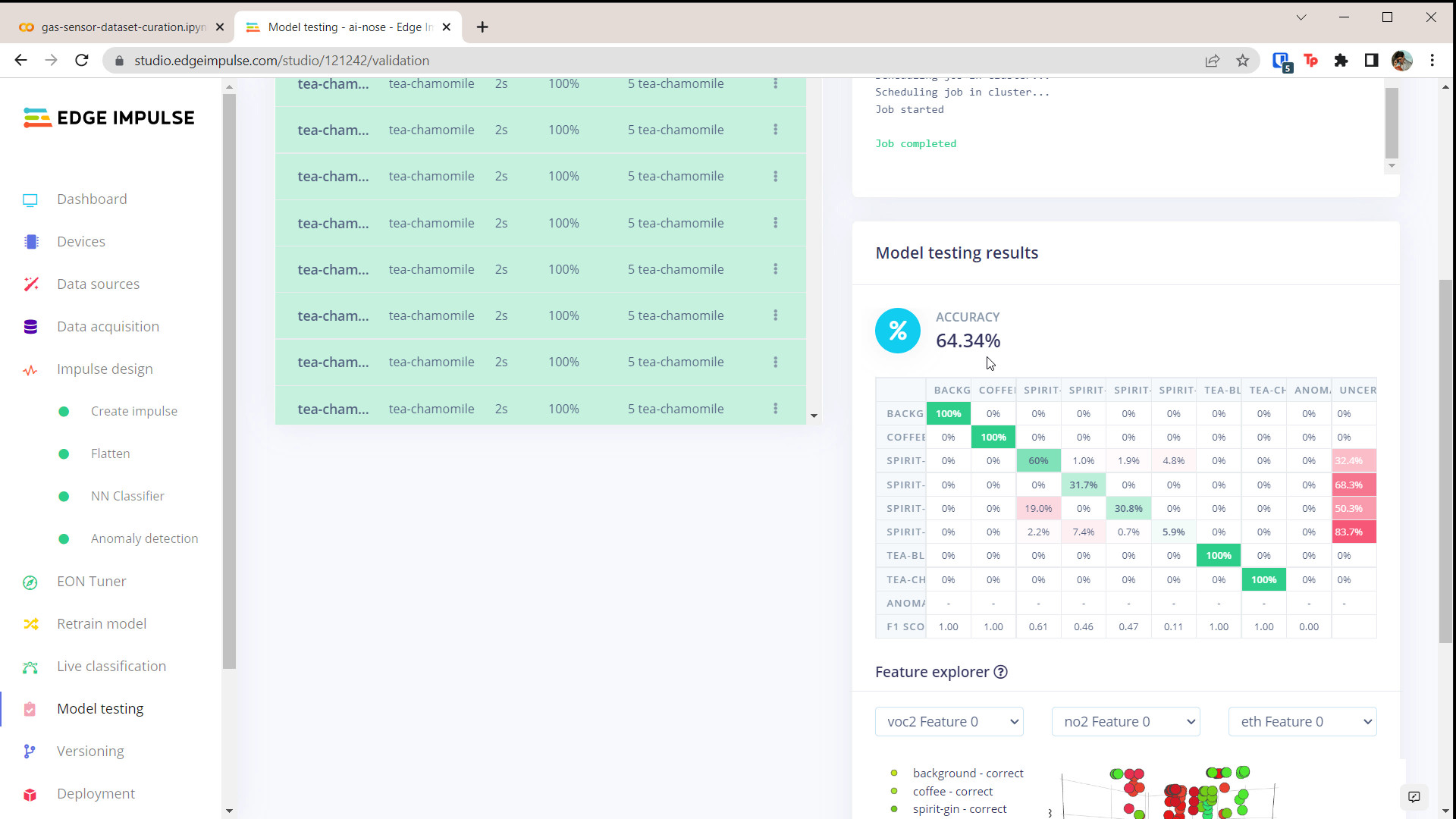Open Data acquisition
The height and width of the screenshot is (819, 1456).
107,326
